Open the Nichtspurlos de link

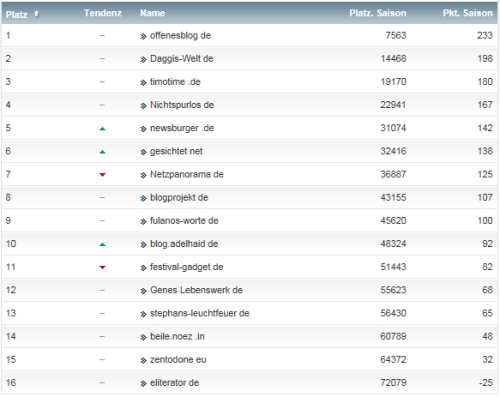(182, 105)
